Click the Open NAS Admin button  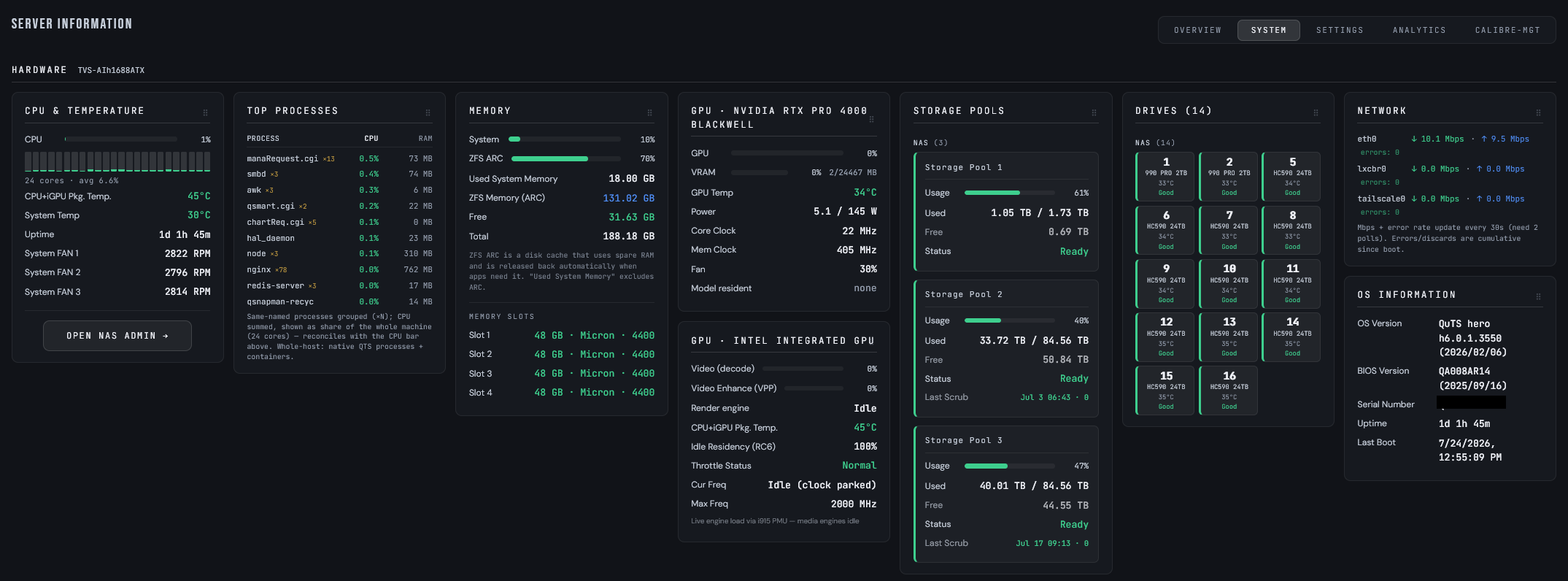click(x=117, y=336)
